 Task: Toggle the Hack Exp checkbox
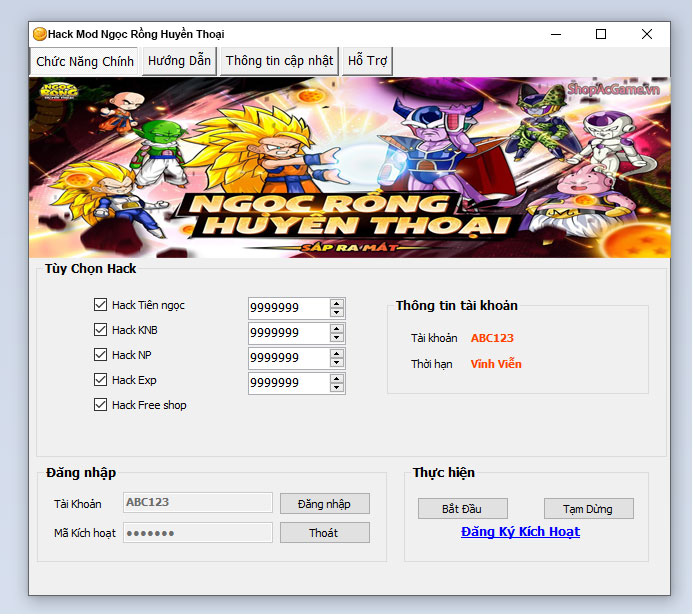point(100,380)
